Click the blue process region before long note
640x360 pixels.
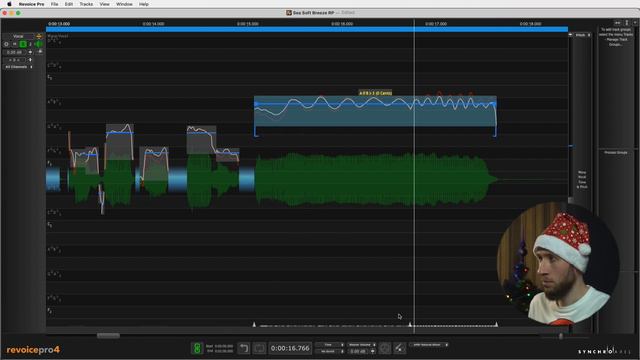tap(247, 179)
